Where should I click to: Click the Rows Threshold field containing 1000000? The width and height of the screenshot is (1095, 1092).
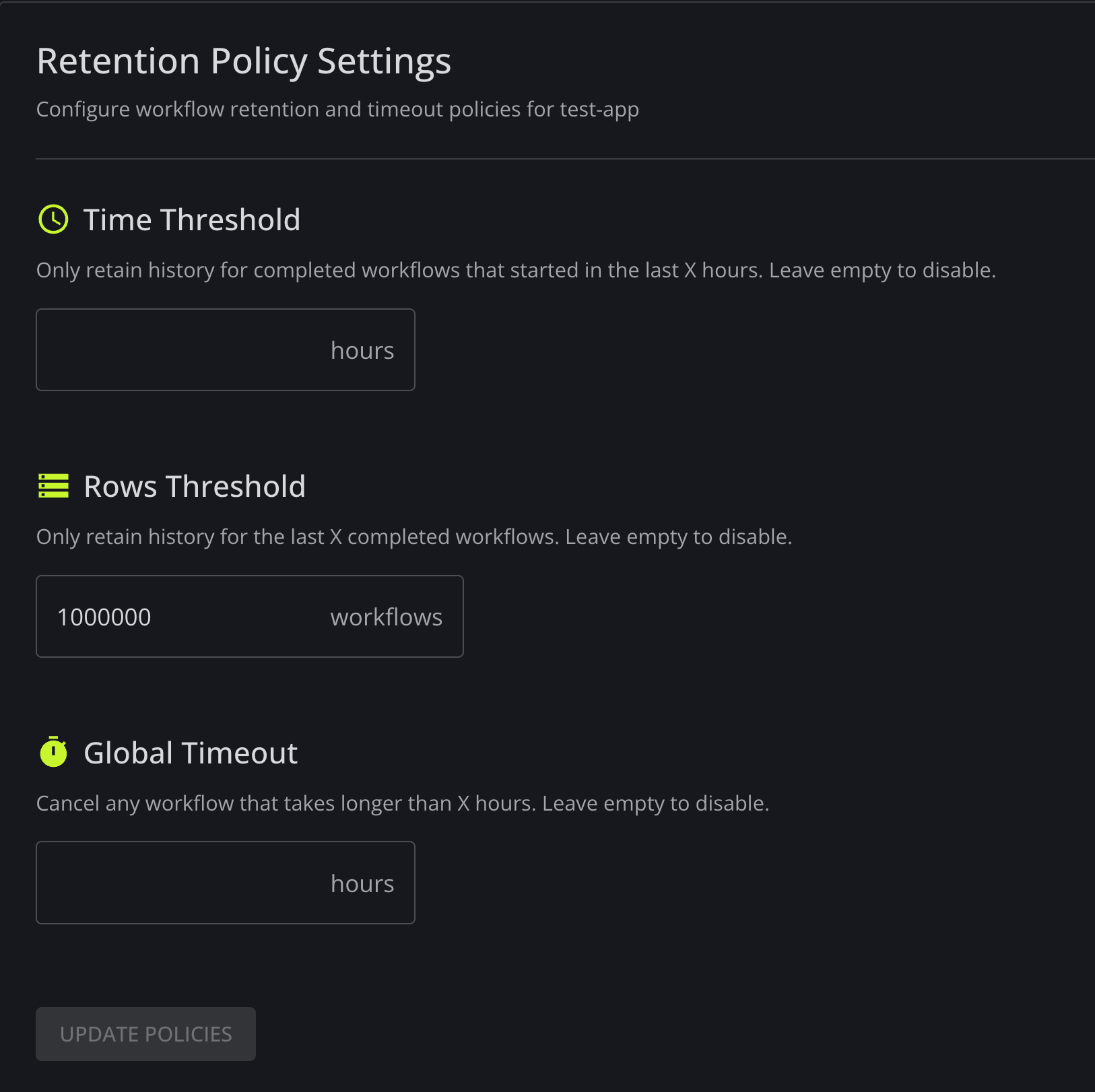250,617
